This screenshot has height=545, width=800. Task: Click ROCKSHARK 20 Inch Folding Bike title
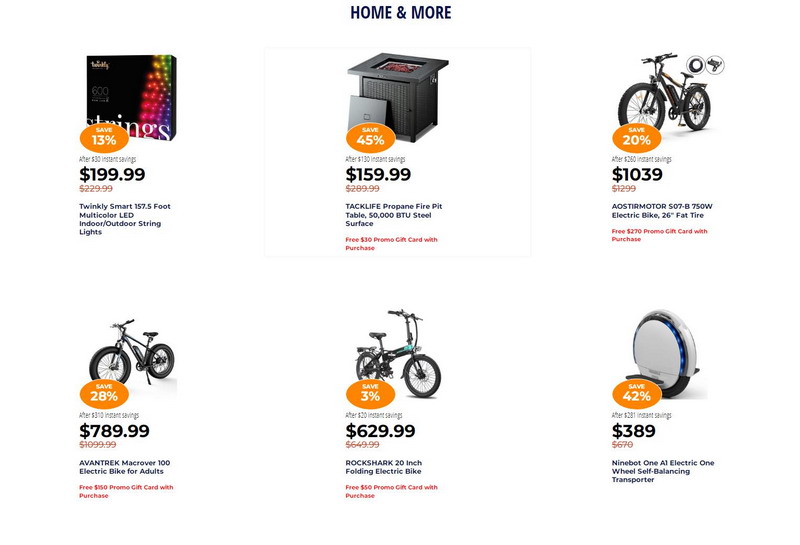tap(384, 467)
